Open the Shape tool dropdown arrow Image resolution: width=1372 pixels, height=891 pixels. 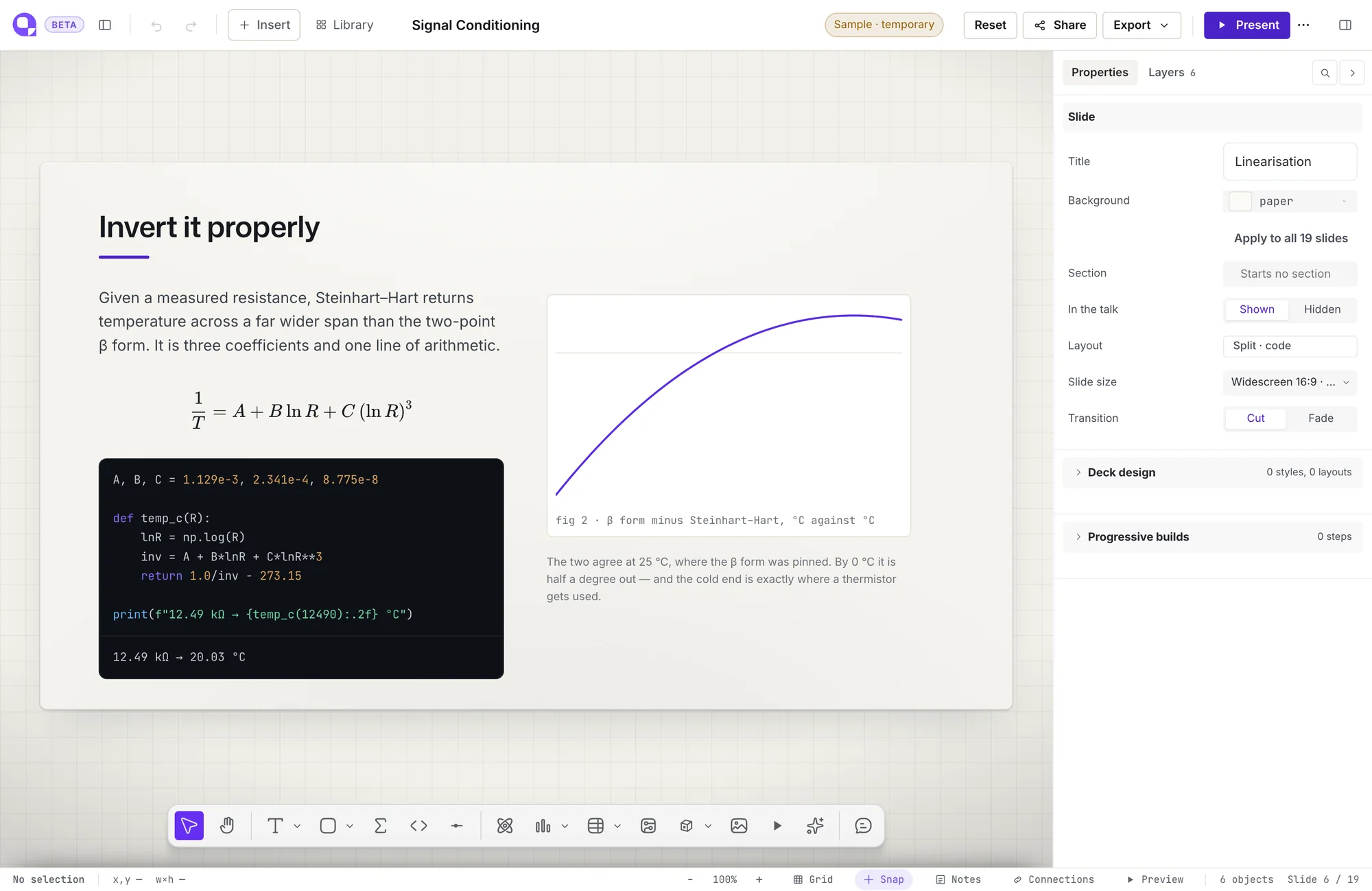[350, 827]
